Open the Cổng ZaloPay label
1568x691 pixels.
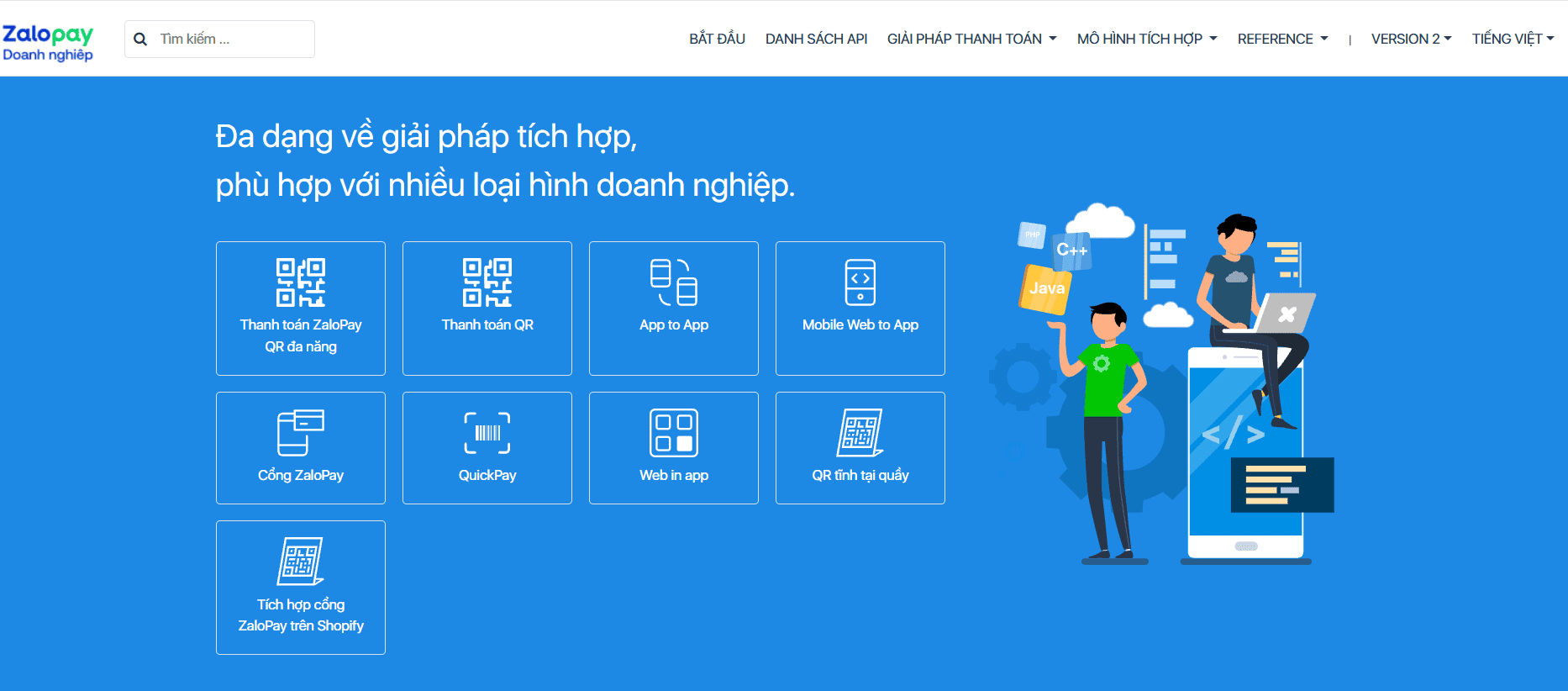pos(301,475)
